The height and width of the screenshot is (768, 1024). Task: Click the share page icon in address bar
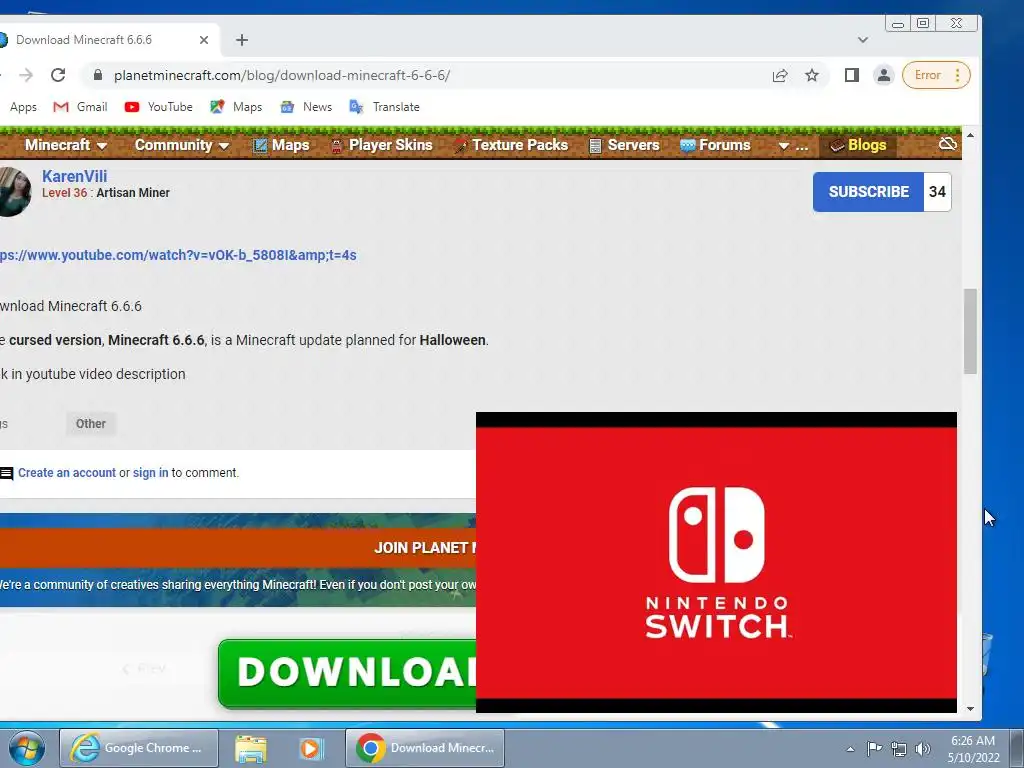[x=780, y=75]
